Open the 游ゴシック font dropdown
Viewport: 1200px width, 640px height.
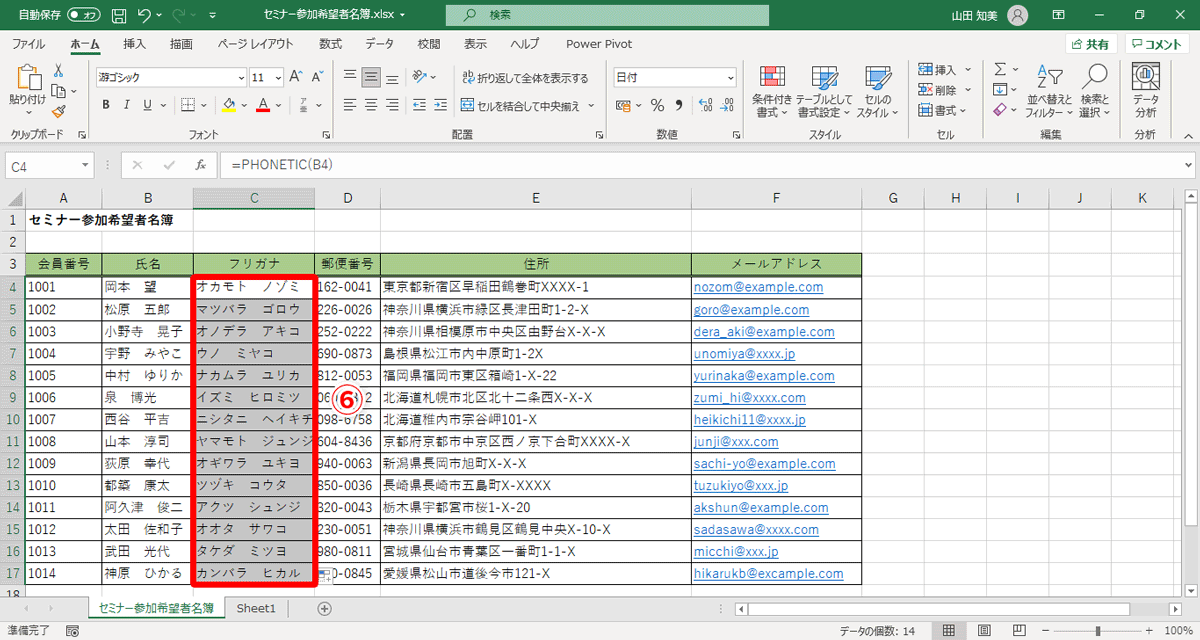click(x=240, y=77)
